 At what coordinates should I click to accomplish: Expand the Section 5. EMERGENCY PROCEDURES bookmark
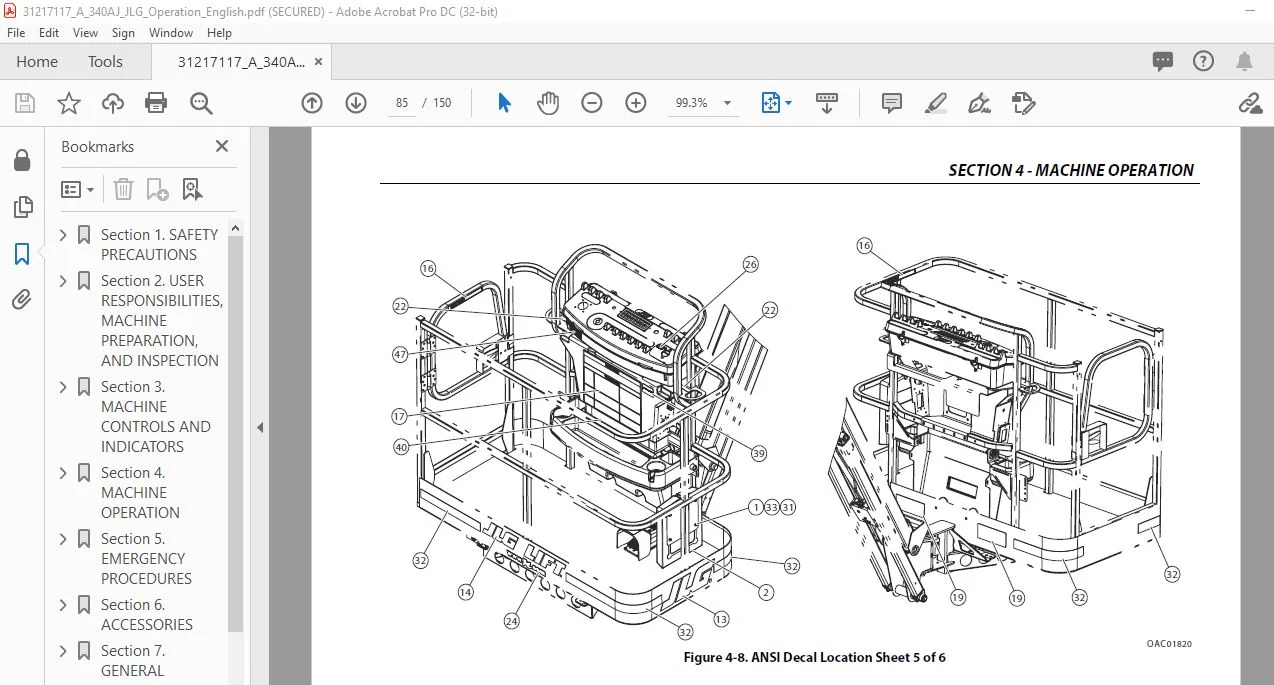64,539
